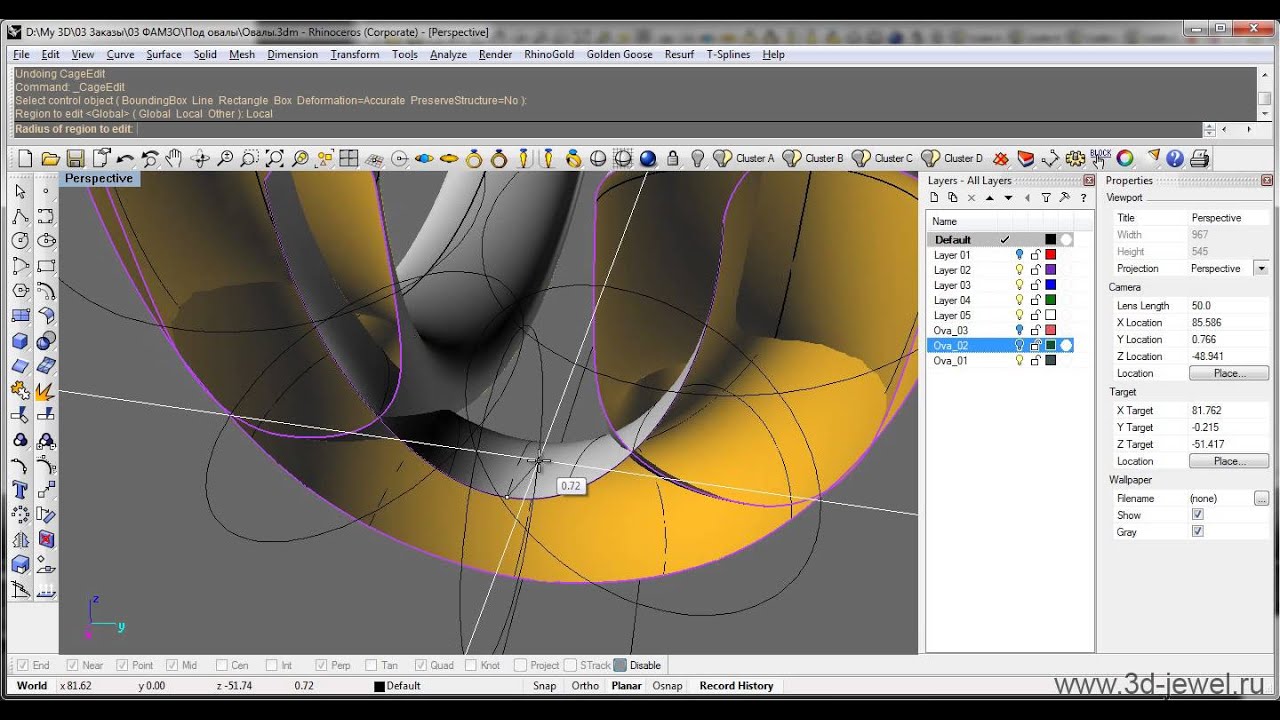This screenshot has height=720, width=1280.
Task: Toggle the Near osnap checkbox
Action: 72,665
